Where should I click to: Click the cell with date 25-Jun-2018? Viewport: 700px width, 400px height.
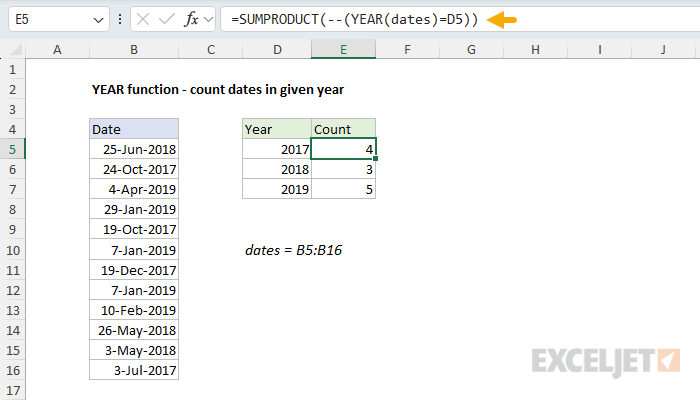click(x=134, y=149)
